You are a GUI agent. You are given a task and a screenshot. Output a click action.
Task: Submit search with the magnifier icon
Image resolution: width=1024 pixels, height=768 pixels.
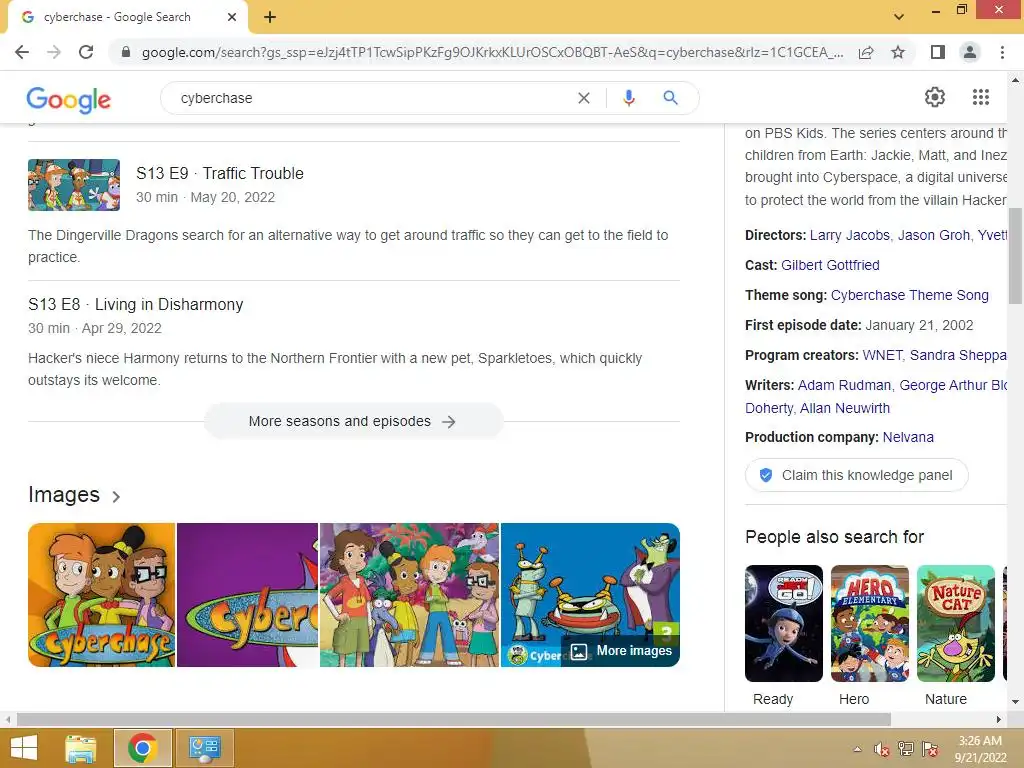[x=670, y=98]
